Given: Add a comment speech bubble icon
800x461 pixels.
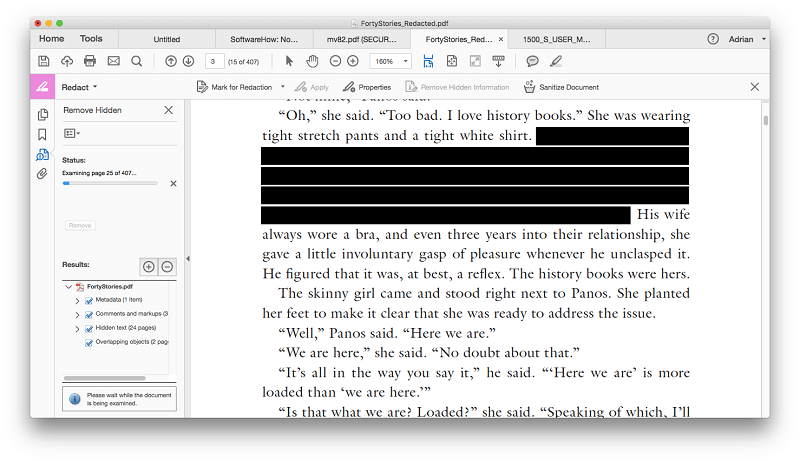Looking at the screenshot, I should click(532, 61).
